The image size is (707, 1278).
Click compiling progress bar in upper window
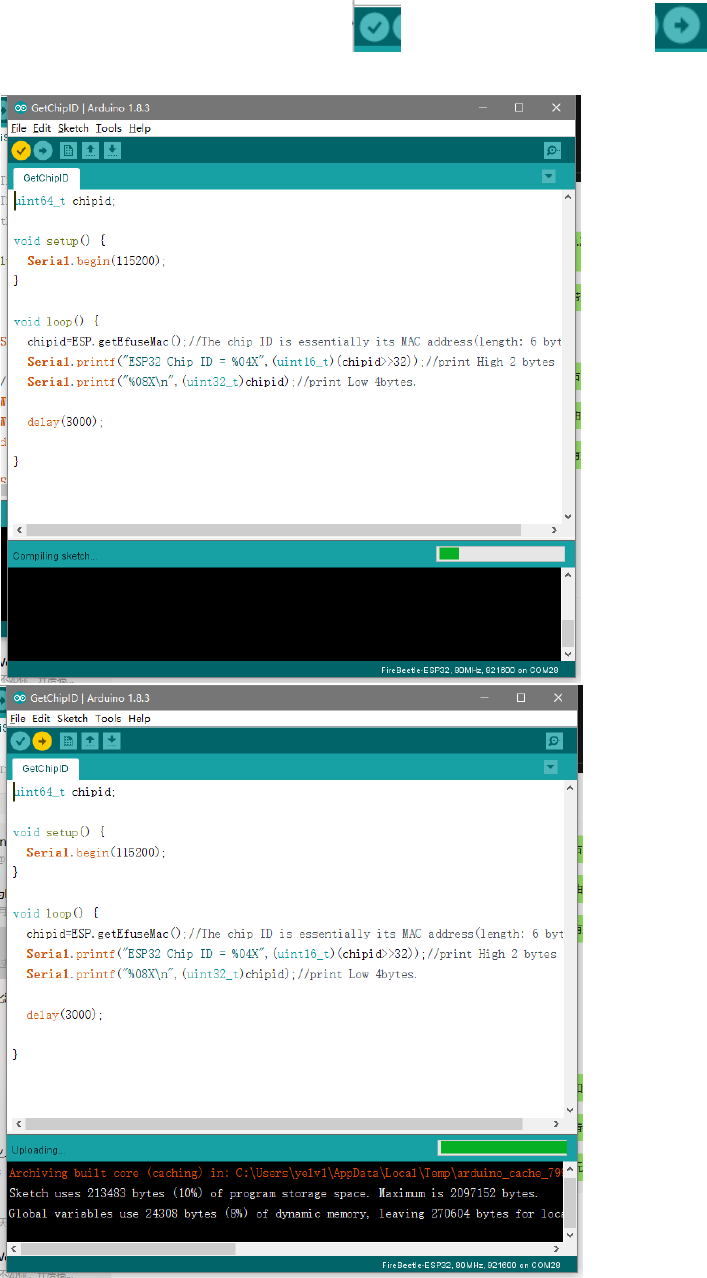click(500, 554)
